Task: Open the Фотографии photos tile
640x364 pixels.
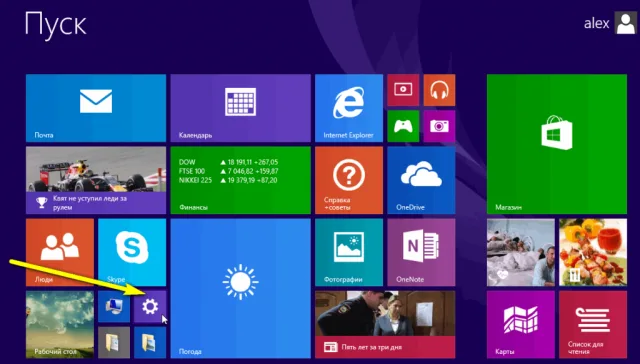Action: [349, 252]
